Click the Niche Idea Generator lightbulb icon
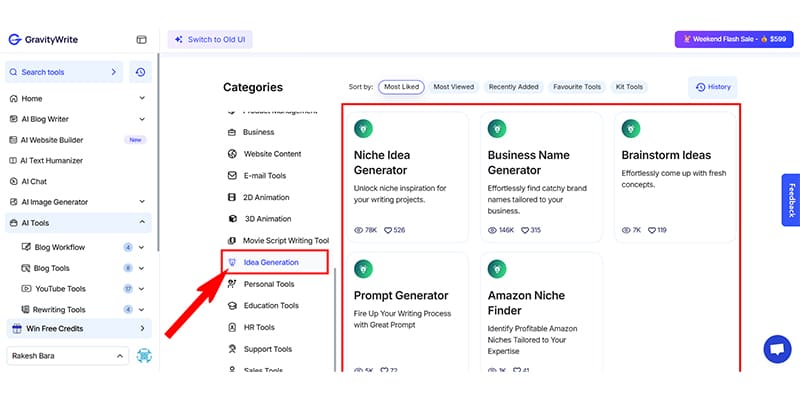 tap(363, 129)
